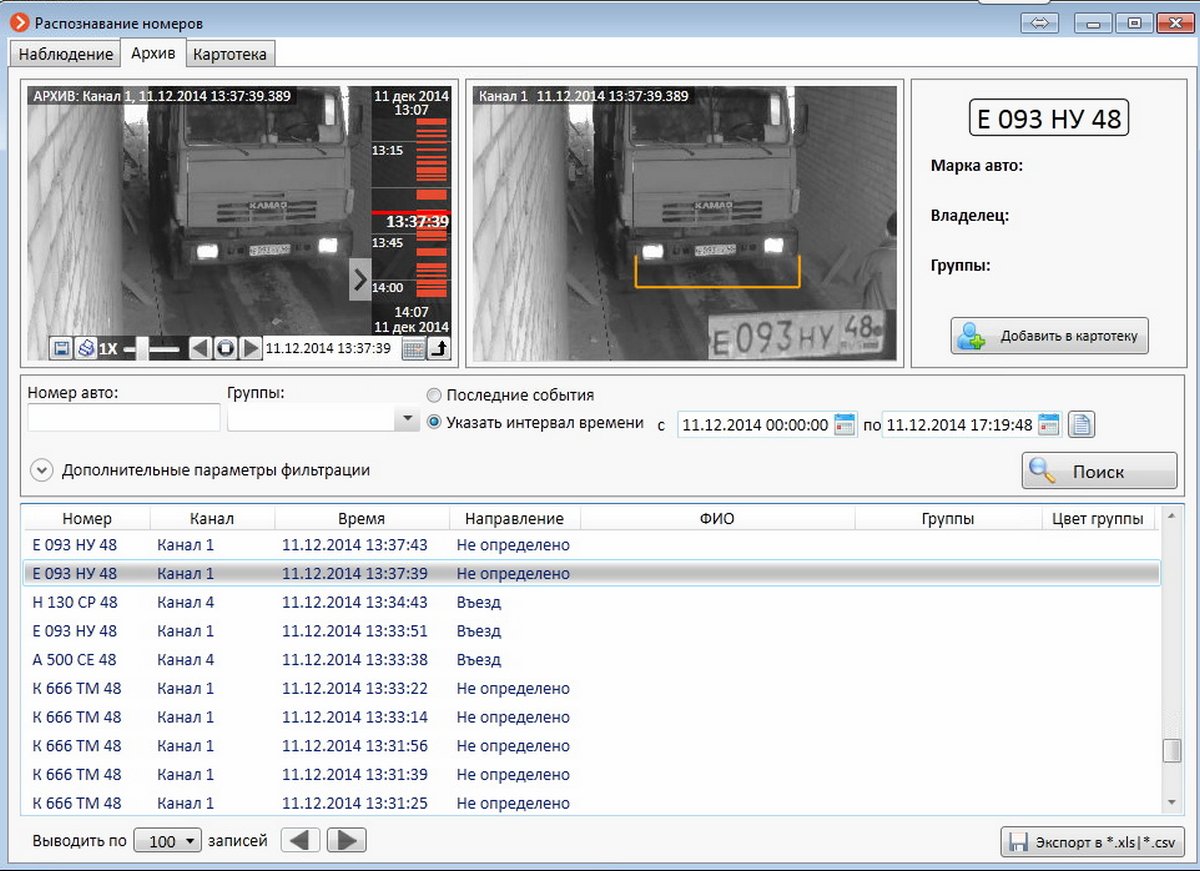Open calendar for the start date field
The image size is (1200, 871).
click(845, 425)
